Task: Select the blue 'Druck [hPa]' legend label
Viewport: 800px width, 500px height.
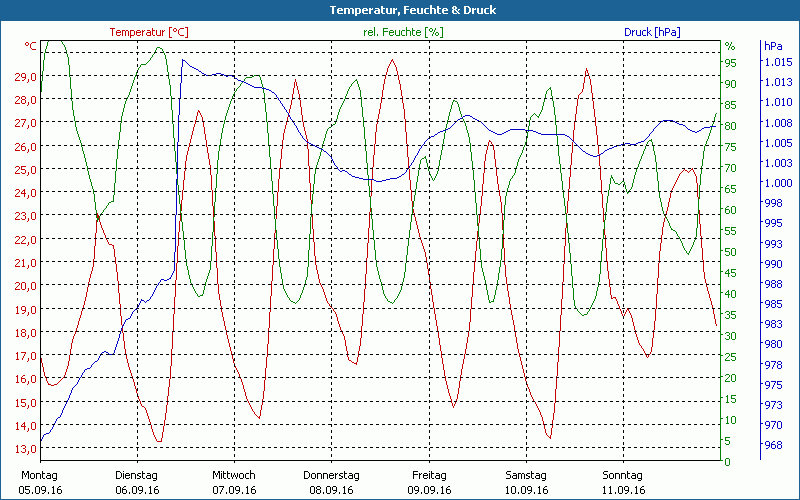Action: (652, 32)
